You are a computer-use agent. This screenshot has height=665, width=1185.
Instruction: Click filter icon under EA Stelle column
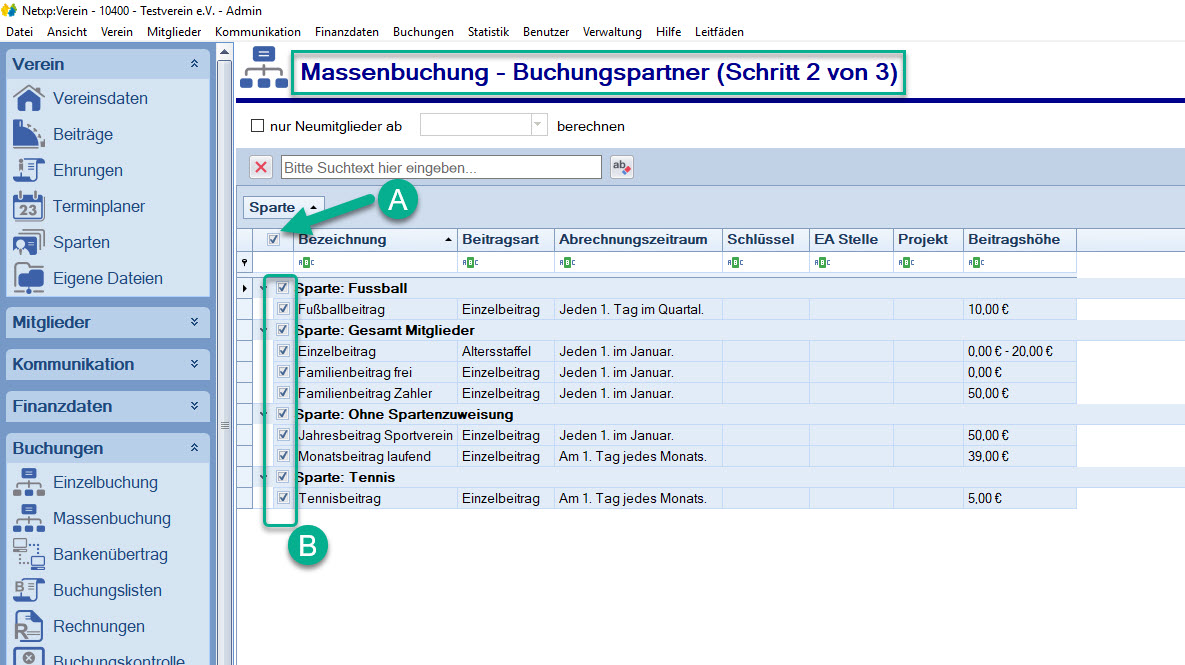(x=822, y=262)
